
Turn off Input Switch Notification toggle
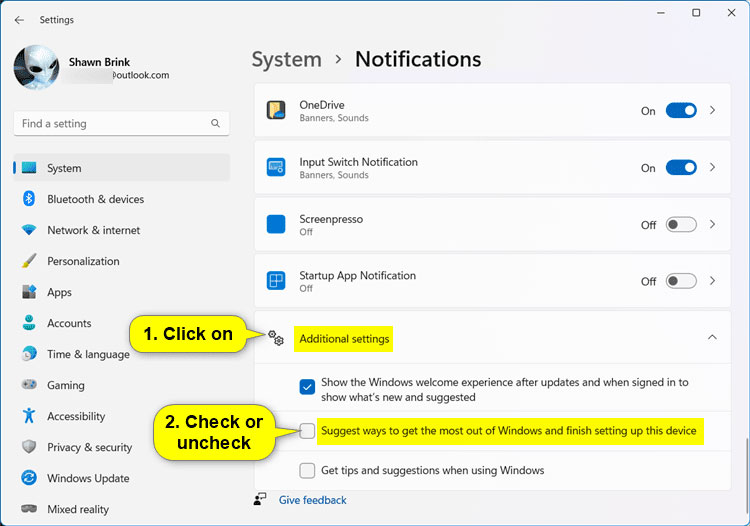681,167
